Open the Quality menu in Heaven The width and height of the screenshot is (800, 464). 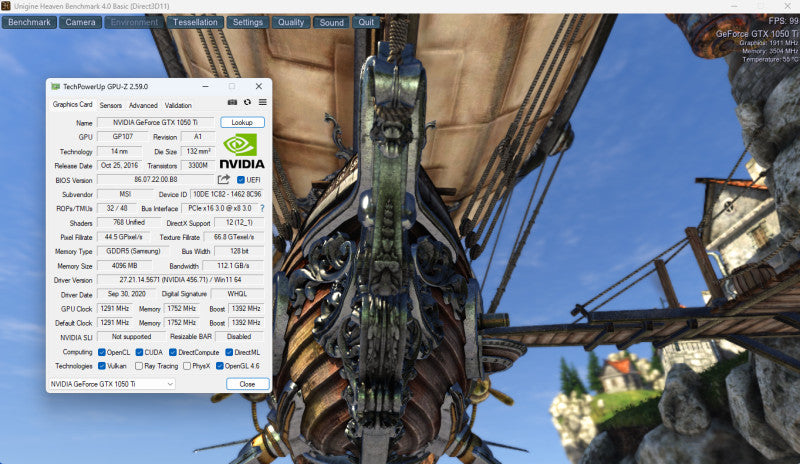[291, 22]
